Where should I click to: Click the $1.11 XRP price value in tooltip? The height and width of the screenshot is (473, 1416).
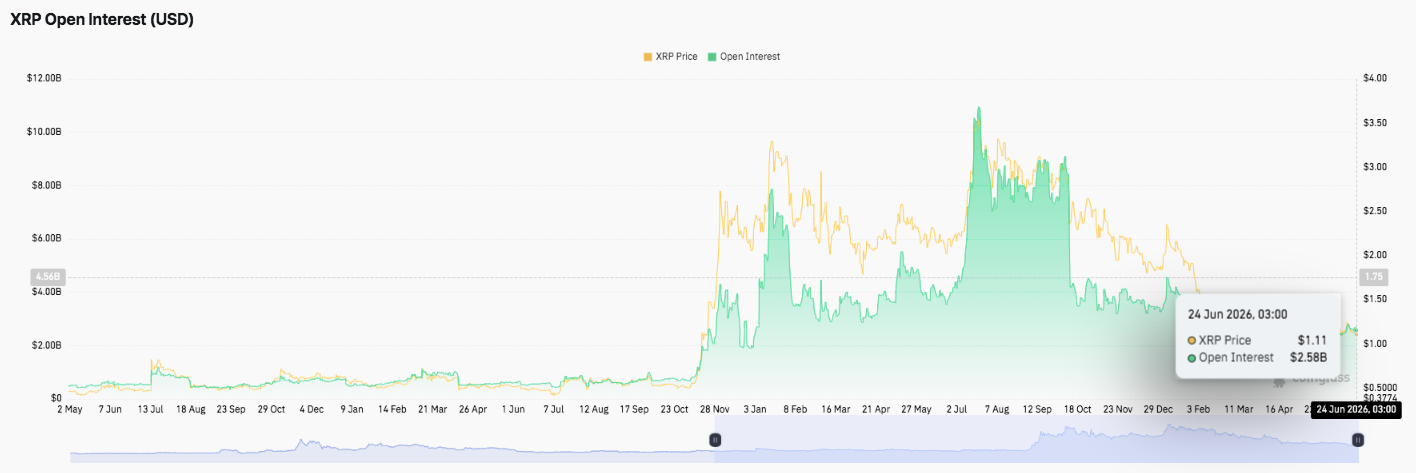pos(1312,341)
